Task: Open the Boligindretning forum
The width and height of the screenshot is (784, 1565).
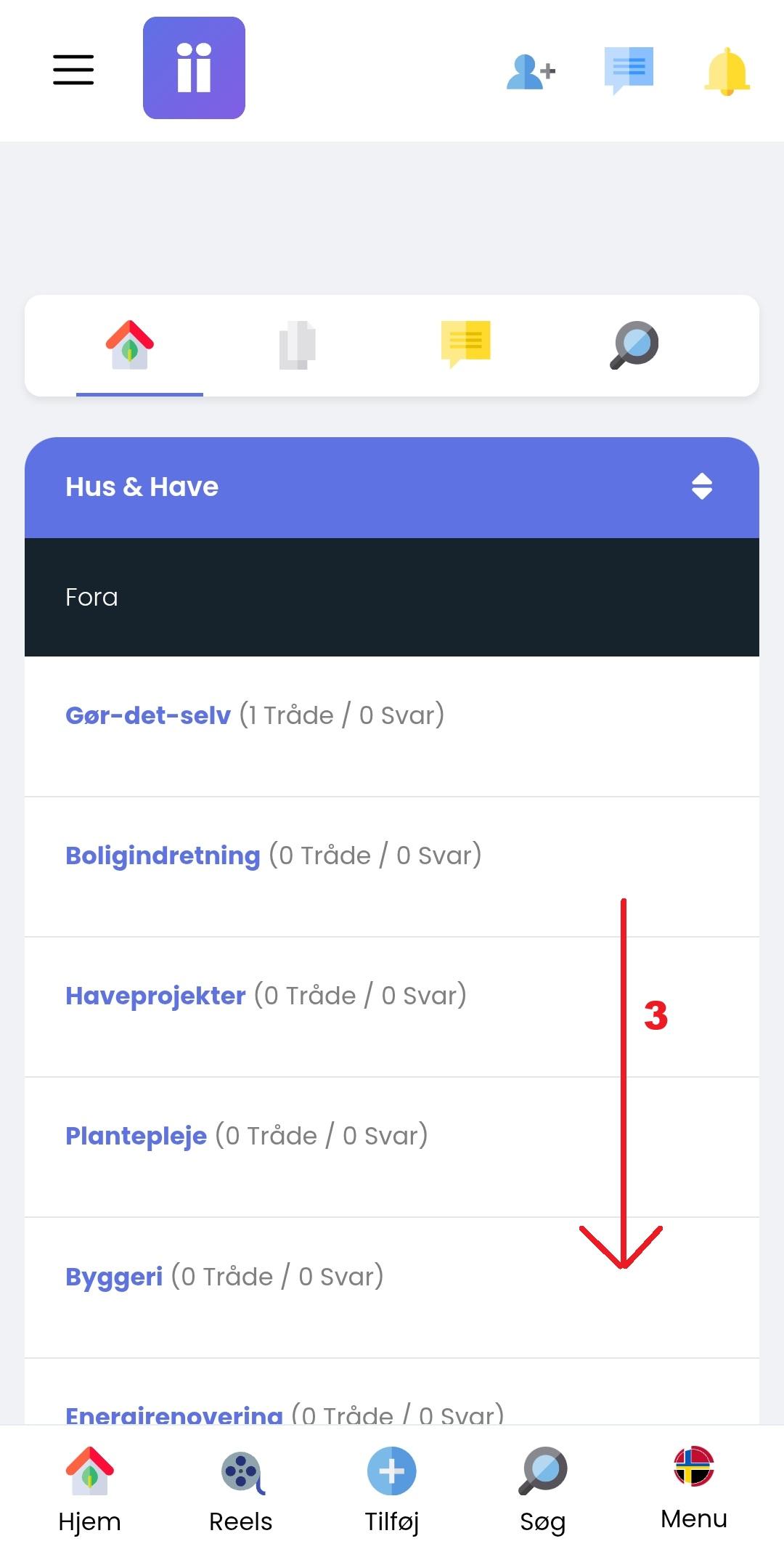Action: click(x=163, y=855)
